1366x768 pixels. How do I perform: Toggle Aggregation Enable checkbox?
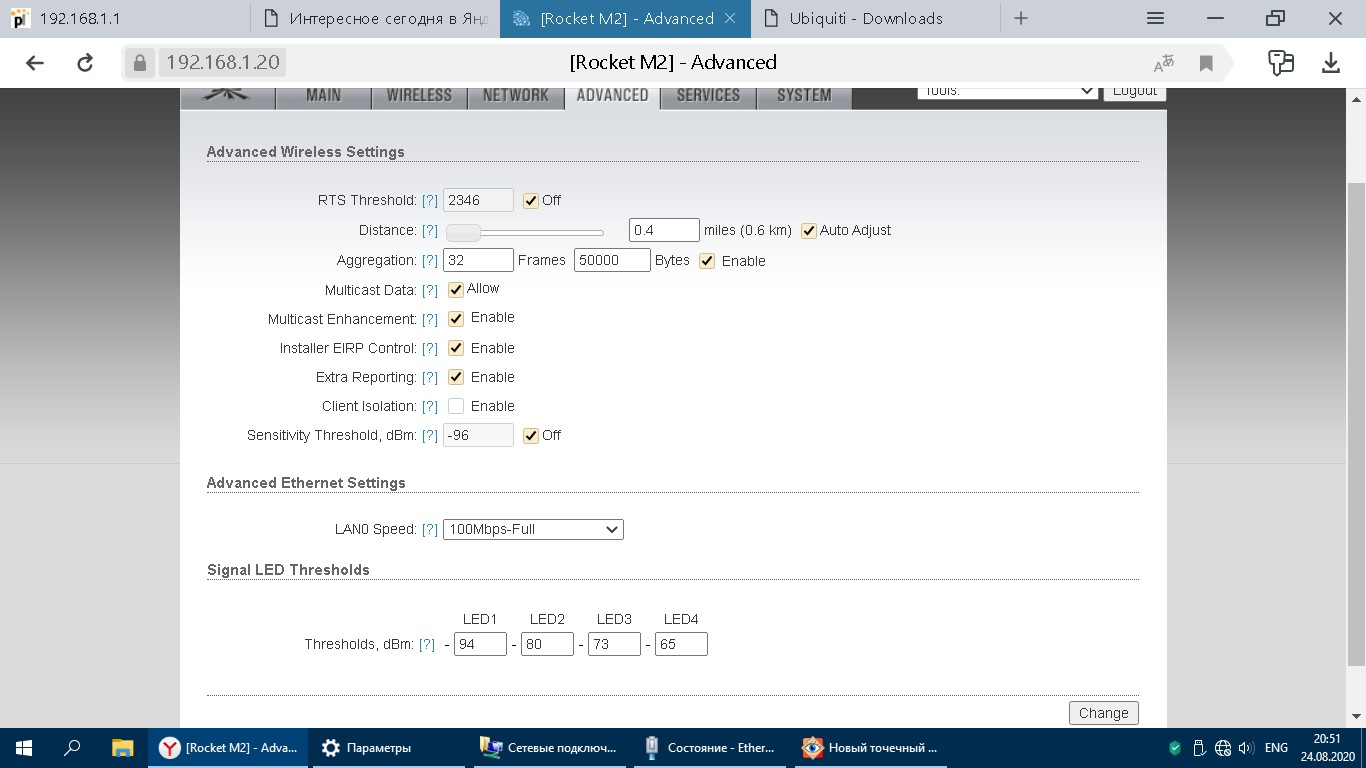(x=707, y=261)
